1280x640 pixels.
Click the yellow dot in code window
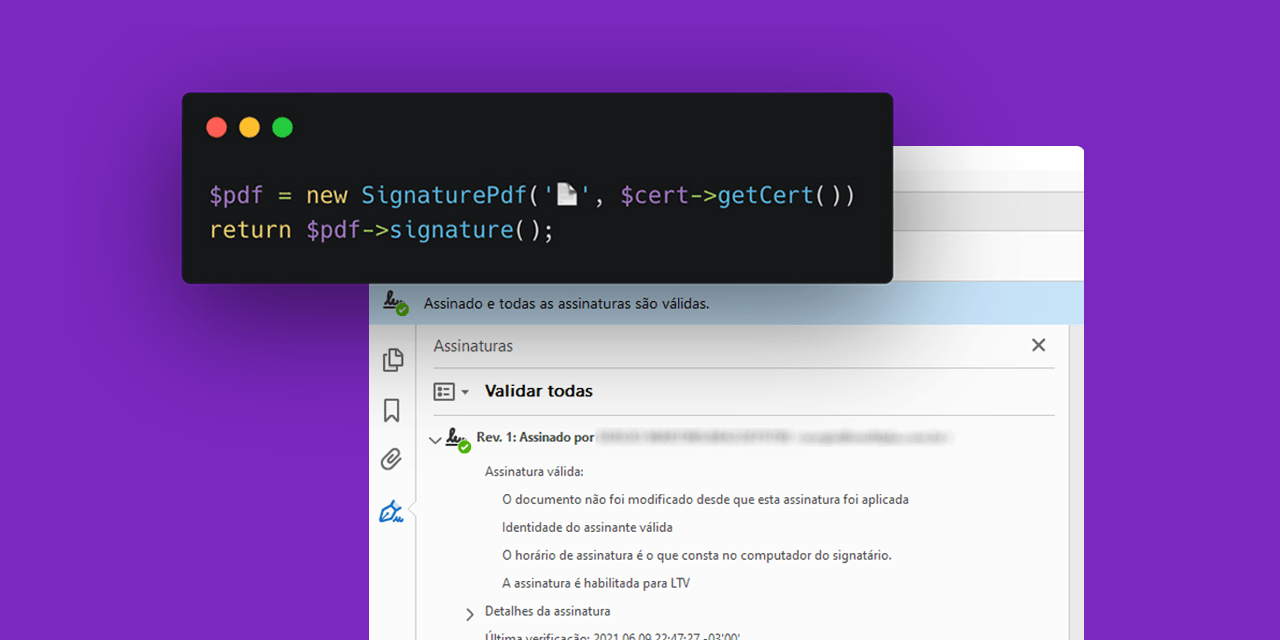pos(249,127)
